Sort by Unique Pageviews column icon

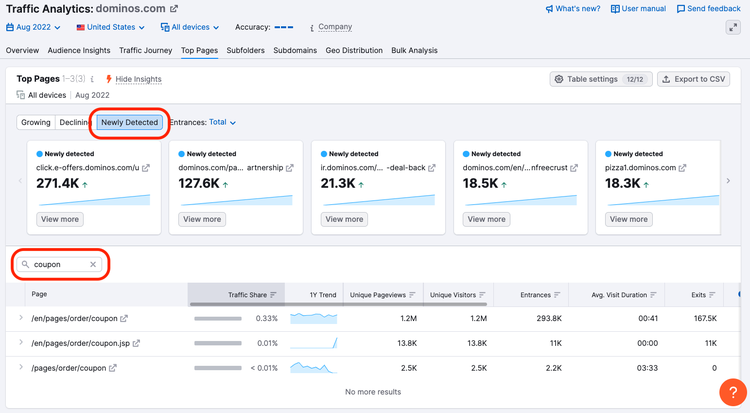412,295
